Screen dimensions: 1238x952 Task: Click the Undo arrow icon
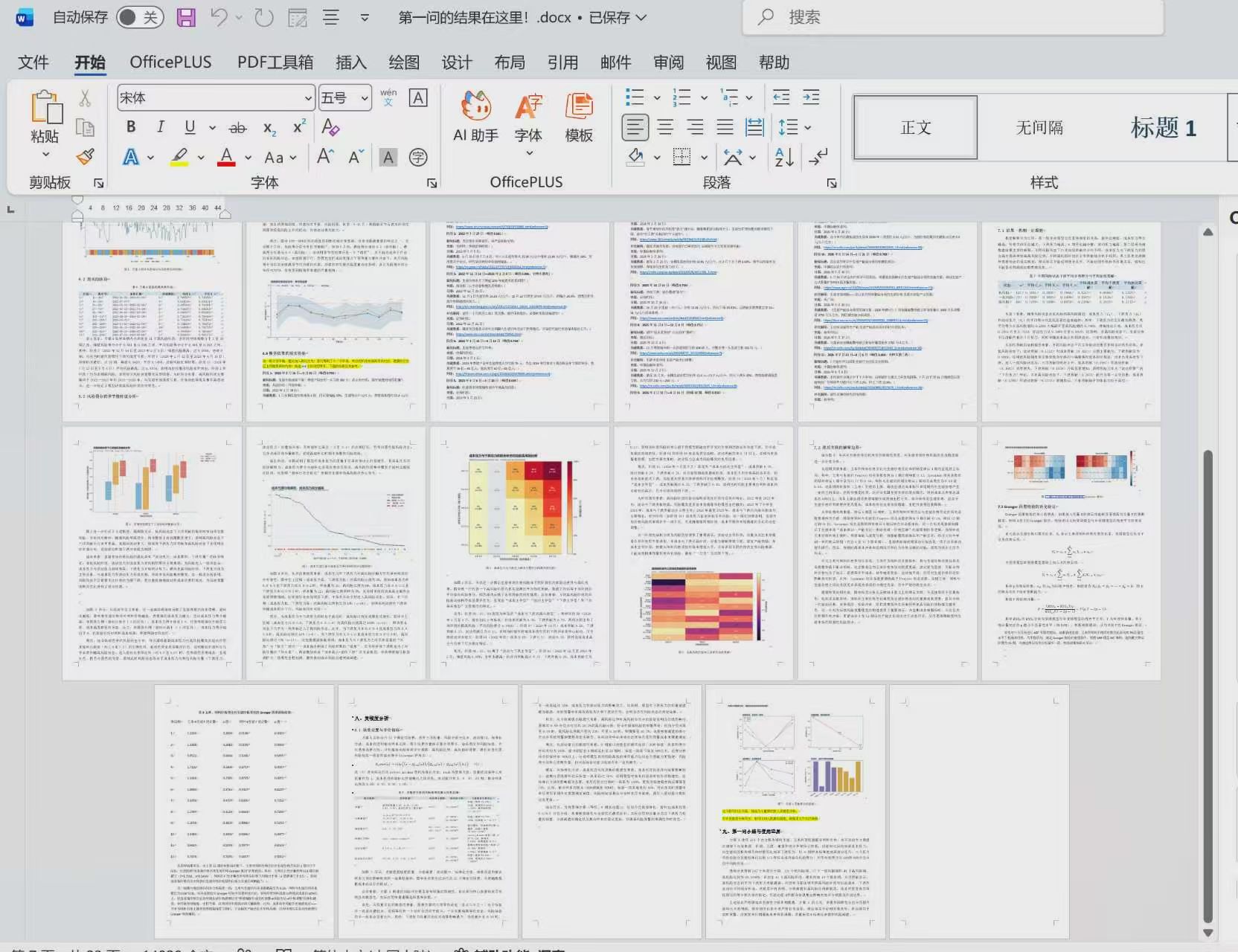(219, 17)
